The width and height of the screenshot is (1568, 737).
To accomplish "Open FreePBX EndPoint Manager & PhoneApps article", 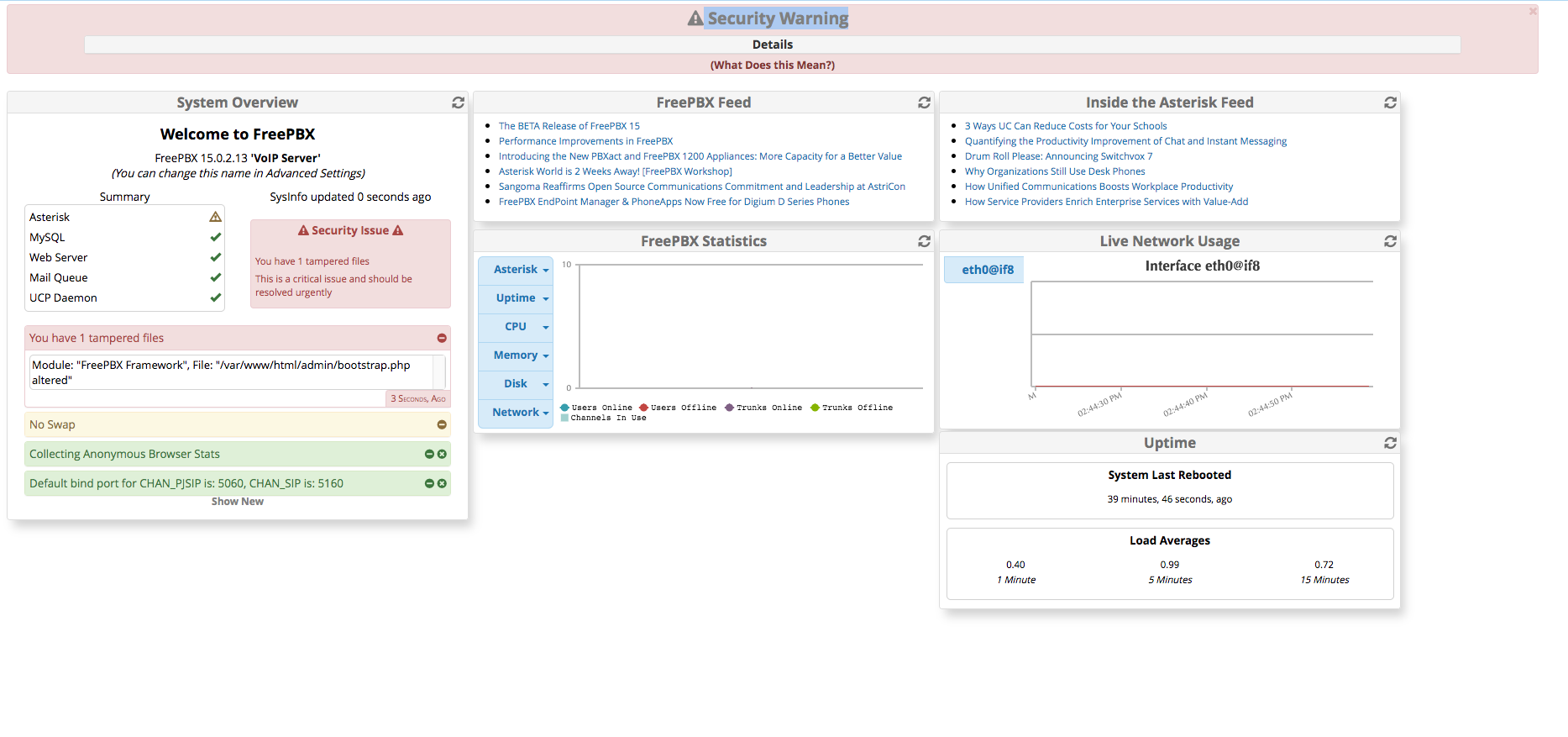I will tap(674, 202).
